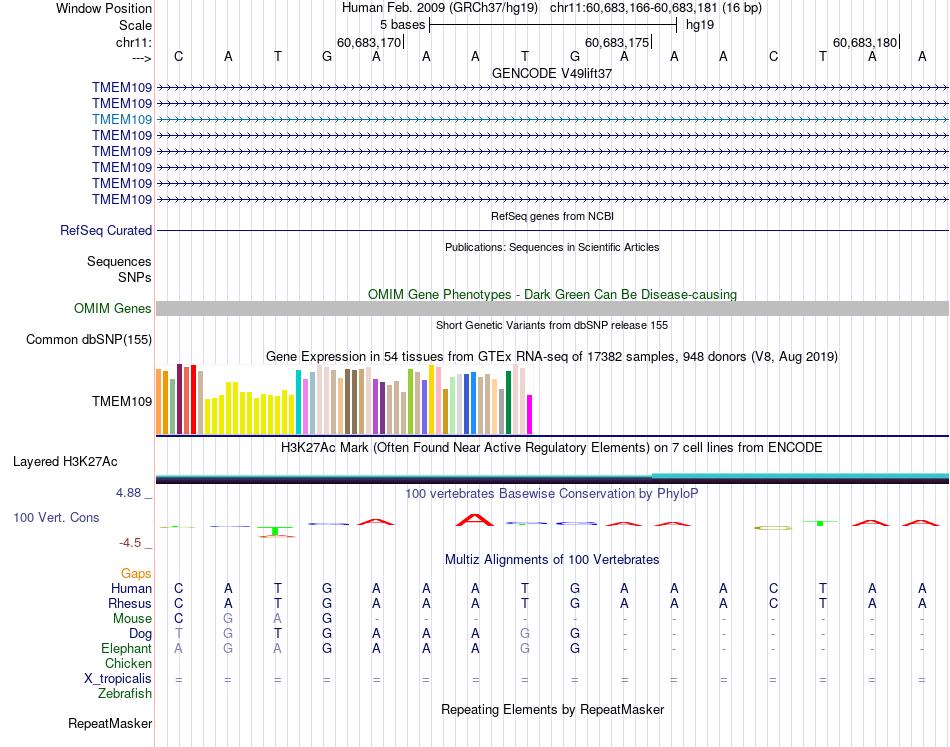Click the dark green bar in GTEx expression chart
Screen dimensions: 950x747
(x=509, y=402)
